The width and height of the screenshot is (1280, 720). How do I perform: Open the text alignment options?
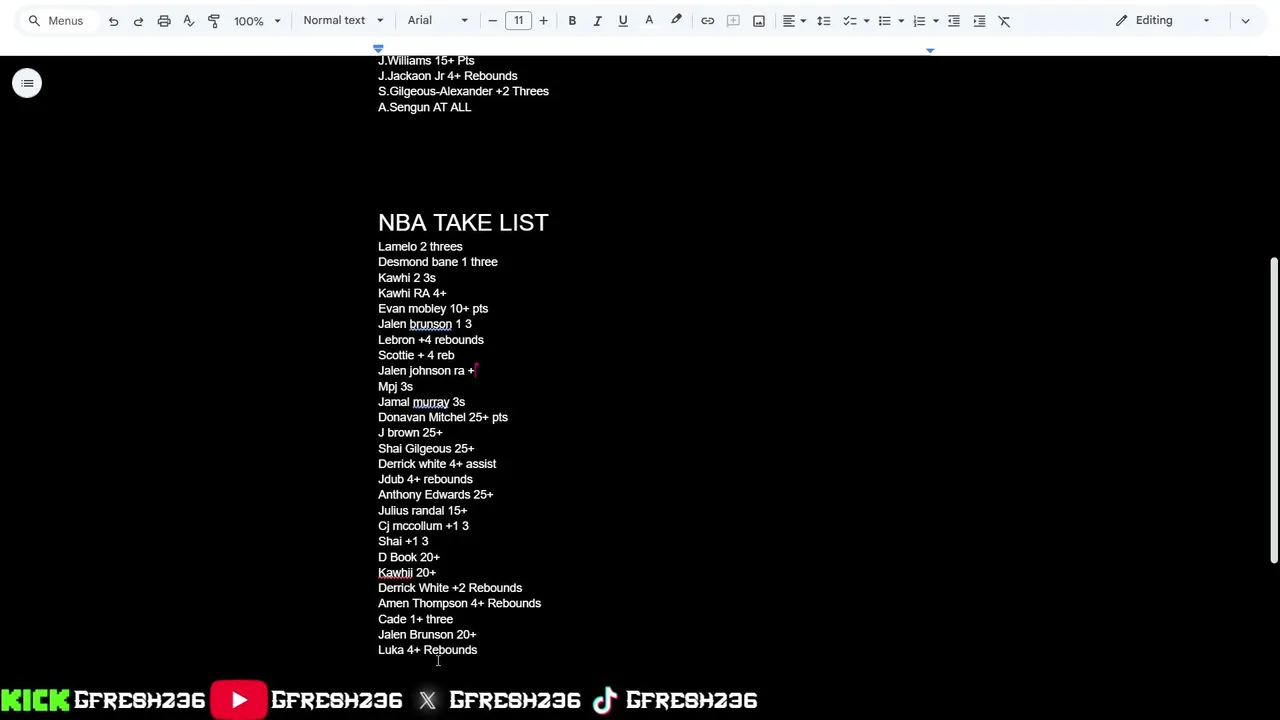(794, 20)
